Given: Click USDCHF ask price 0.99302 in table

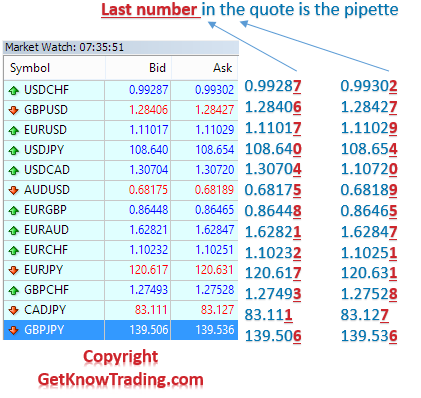Looking at the screenshot, I should click(x=214, y=90).
